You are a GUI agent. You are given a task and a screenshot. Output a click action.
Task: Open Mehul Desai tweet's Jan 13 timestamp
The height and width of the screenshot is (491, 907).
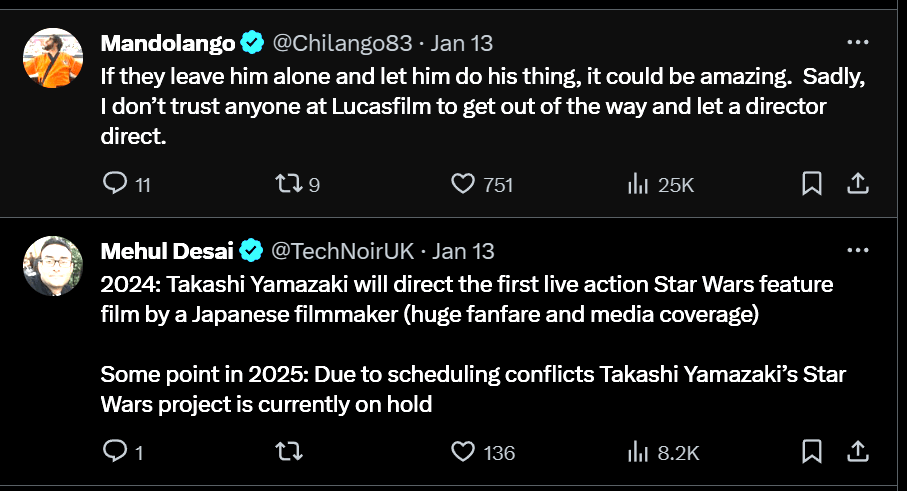point(463,250)
